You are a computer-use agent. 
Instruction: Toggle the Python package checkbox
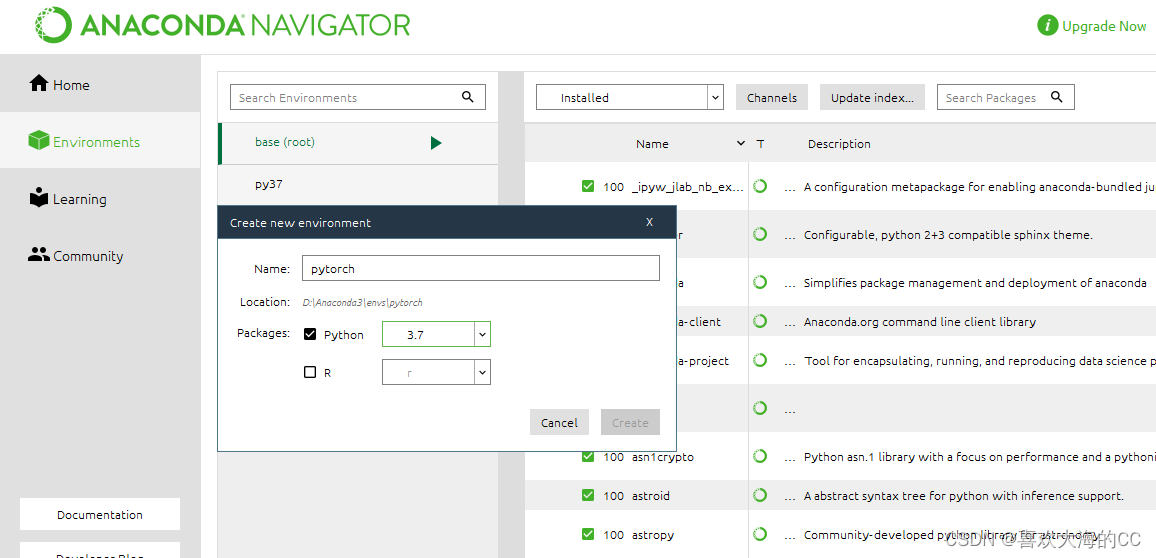310,334
